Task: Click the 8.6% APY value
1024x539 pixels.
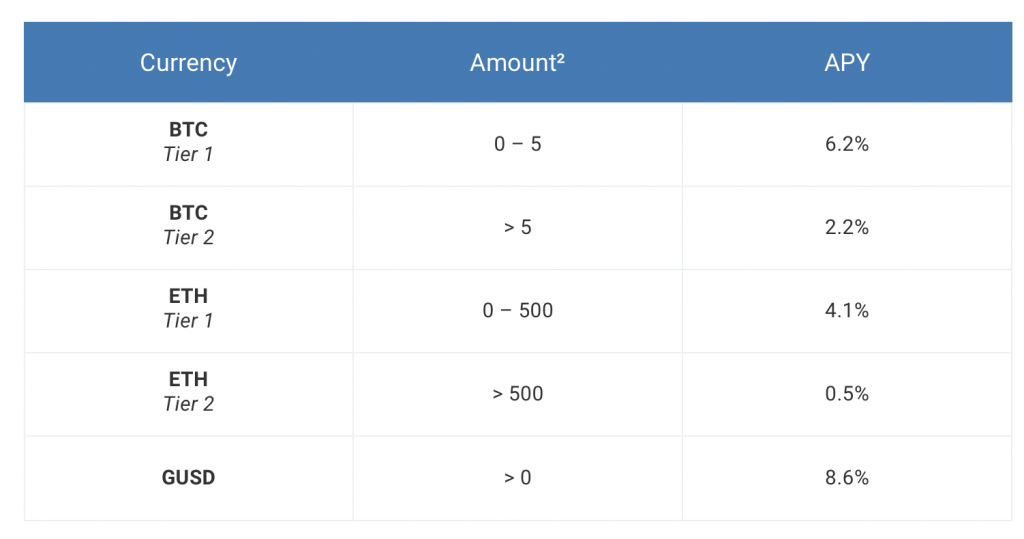Action: [846, 478]
